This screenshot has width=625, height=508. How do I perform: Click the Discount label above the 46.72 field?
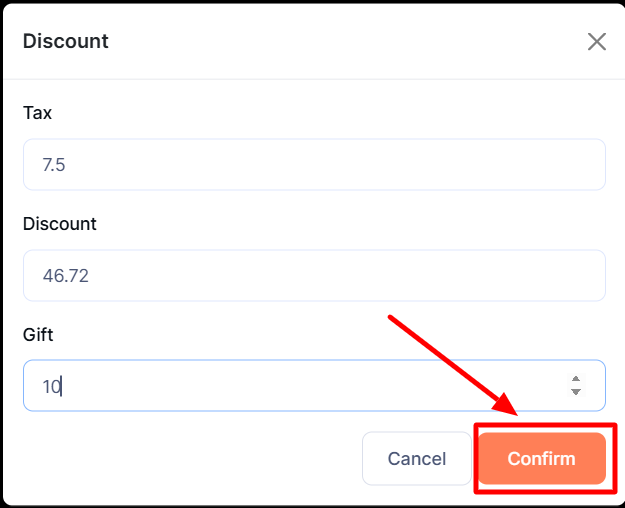coord(60,224)
